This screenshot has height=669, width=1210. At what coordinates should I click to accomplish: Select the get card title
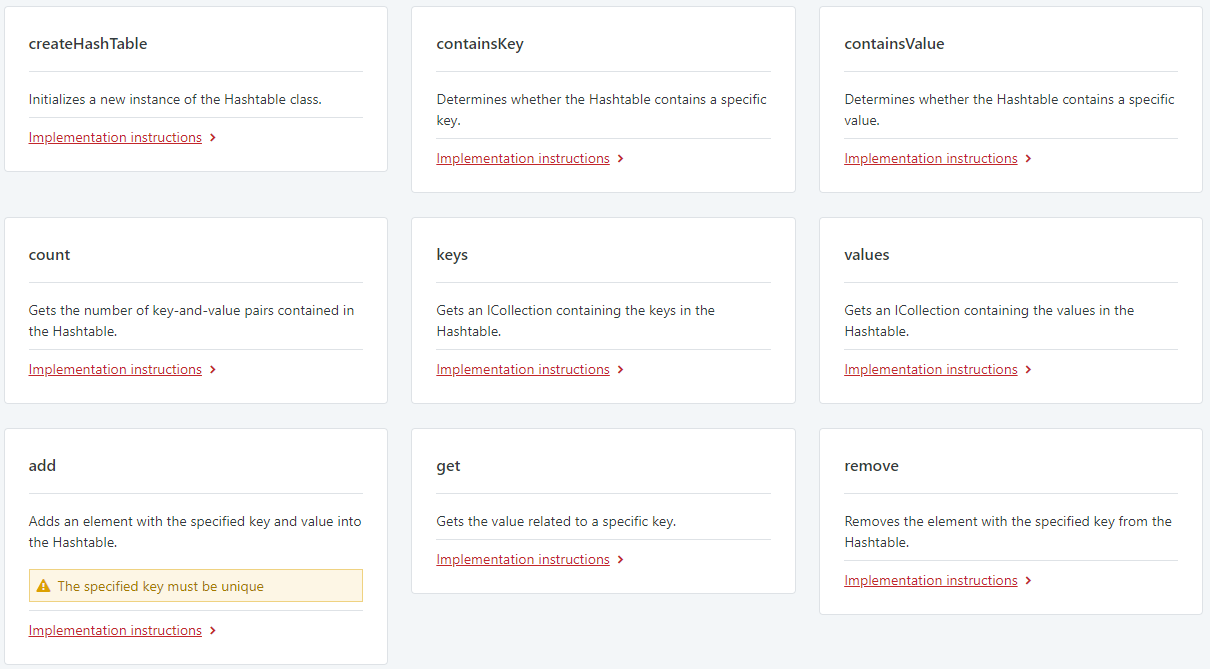tap(448, 465)
